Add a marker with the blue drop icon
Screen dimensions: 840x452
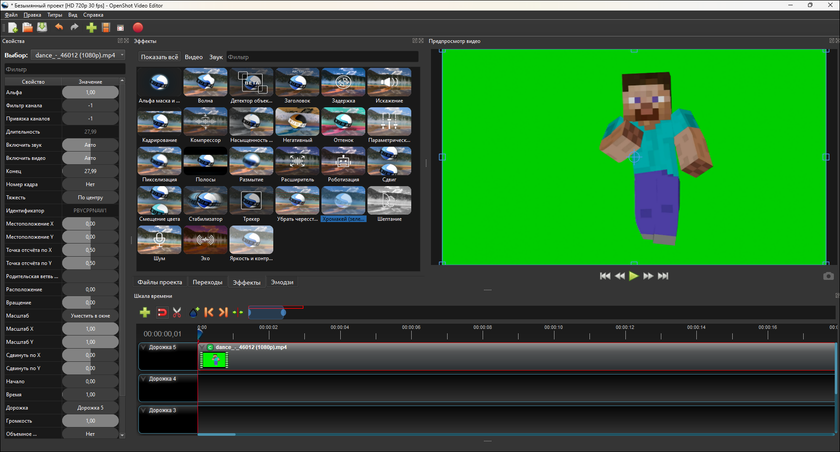click(x=194, y=312)
